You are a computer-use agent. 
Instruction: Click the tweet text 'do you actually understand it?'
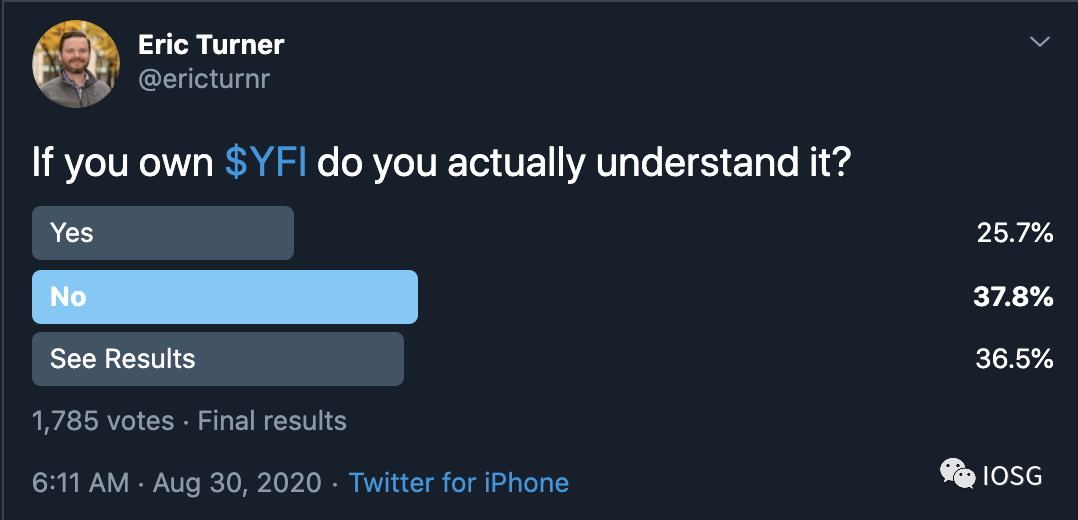584,162
